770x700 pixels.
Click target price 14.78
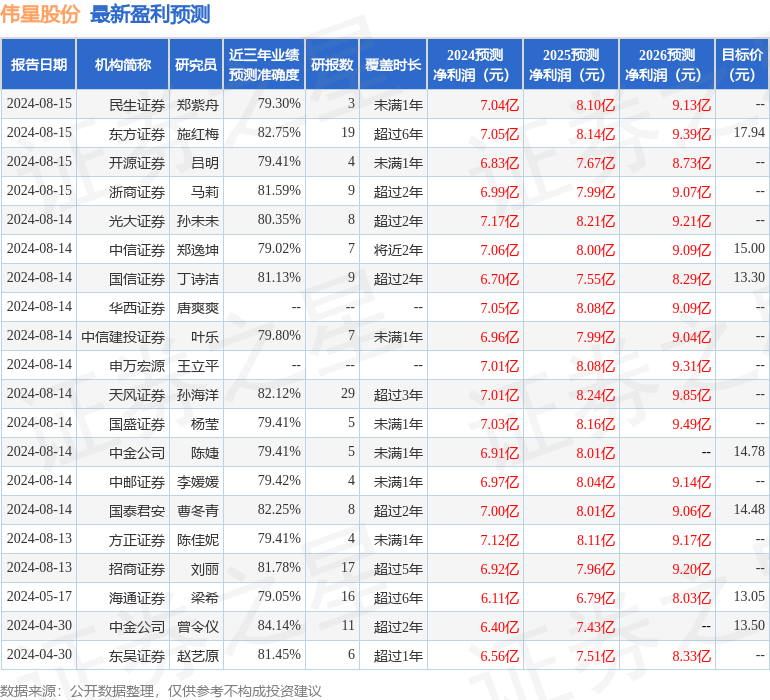pyautogui.click(x=749, y=451)
